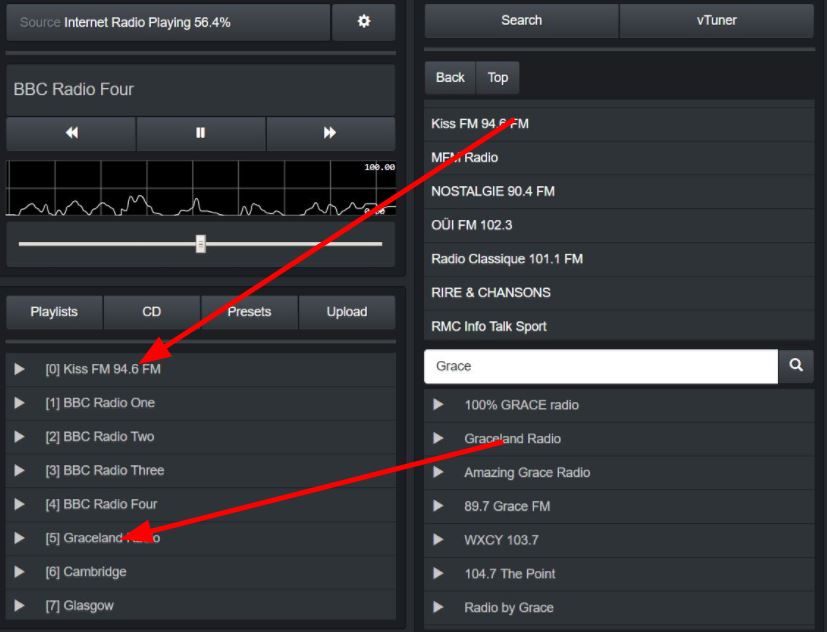Click the [1] BBC Radio One label

(100, 403)
